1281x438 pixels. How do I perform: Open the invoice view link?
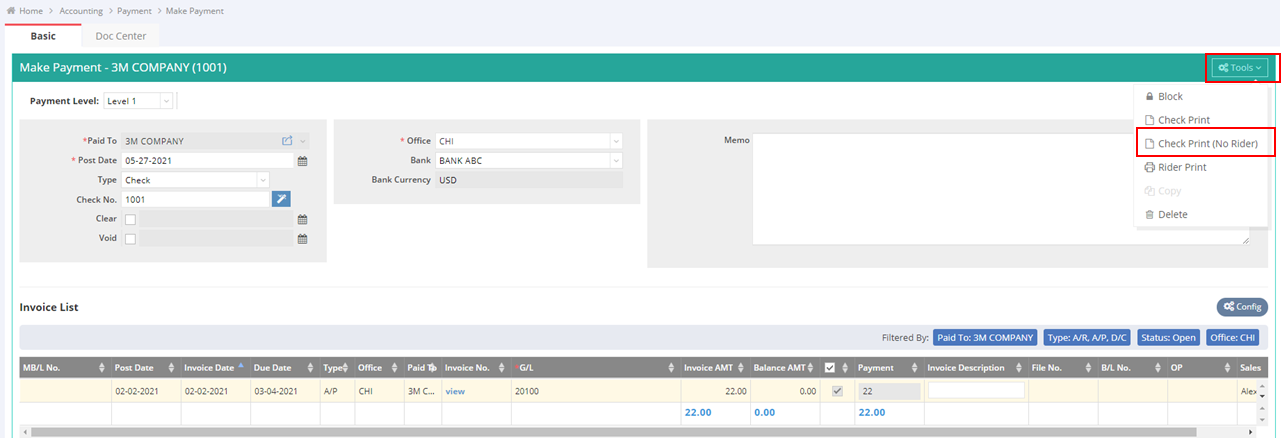coord(456,391)
